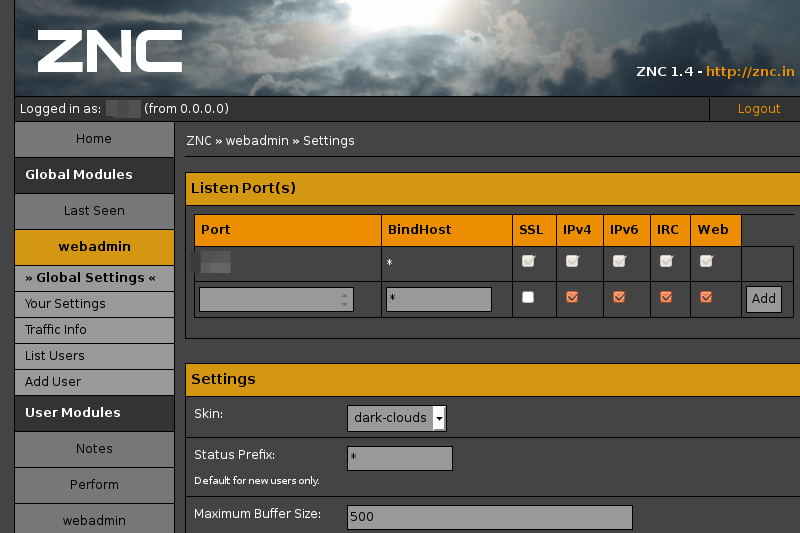
Task: Click the existing listener's BindHost asterisk
Action: (x=389, y=263)
